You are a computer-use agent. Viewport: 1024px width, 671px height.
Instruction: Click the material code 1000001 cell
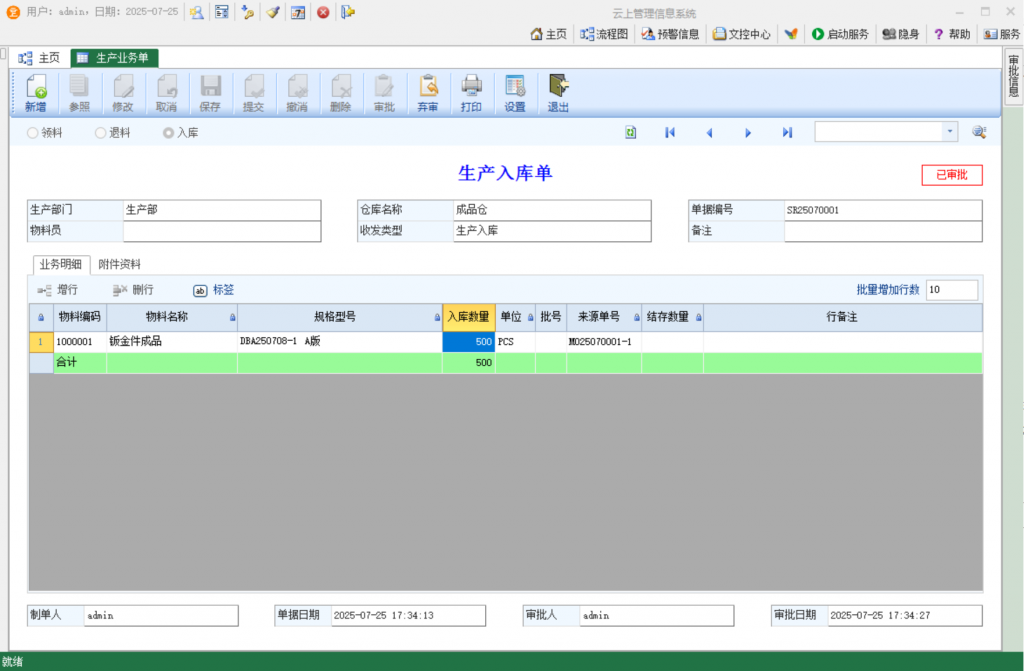click(x=80, y=341)
